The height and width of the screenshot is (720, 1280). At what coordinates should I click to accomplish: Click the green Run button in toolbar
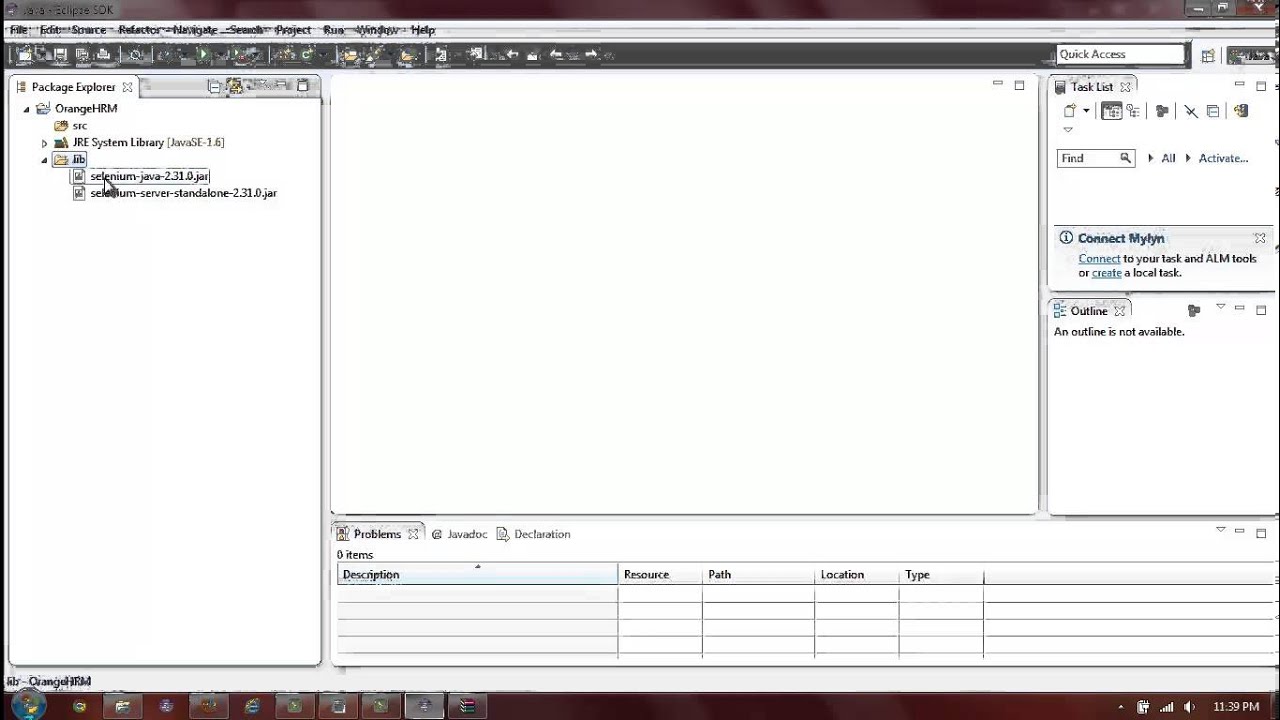pyautogui.click(x=203, y=55)
